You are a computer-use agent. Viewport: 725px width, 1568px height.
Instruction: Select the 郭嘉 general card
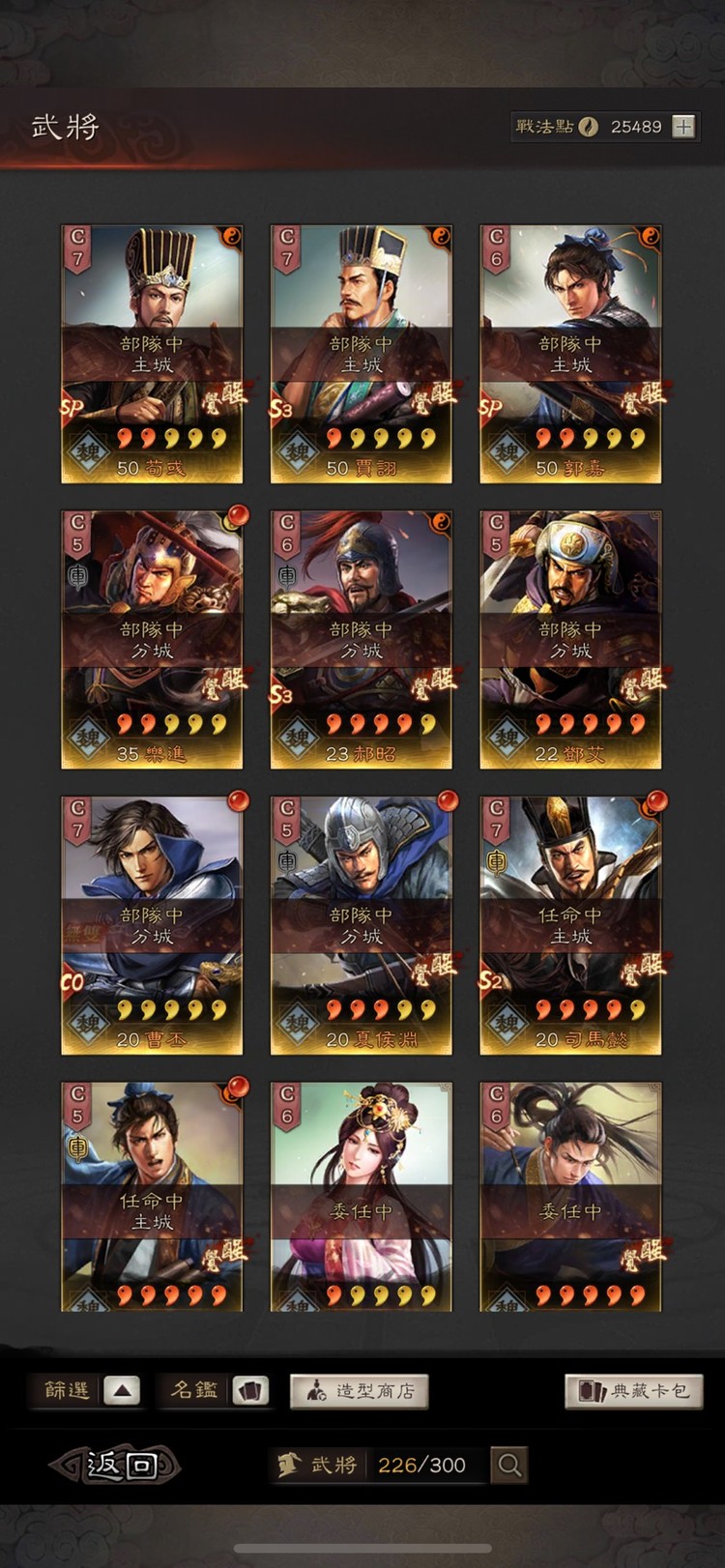coord(571,354)
